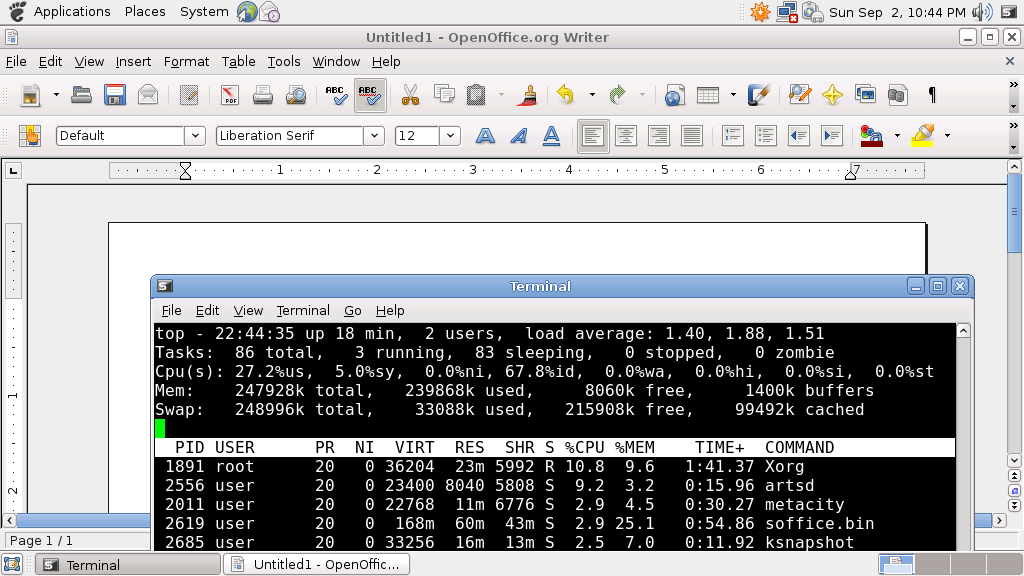Expand Font Color dropdown arrow
The image size is (1024, 576).
(x=897, y=136)
